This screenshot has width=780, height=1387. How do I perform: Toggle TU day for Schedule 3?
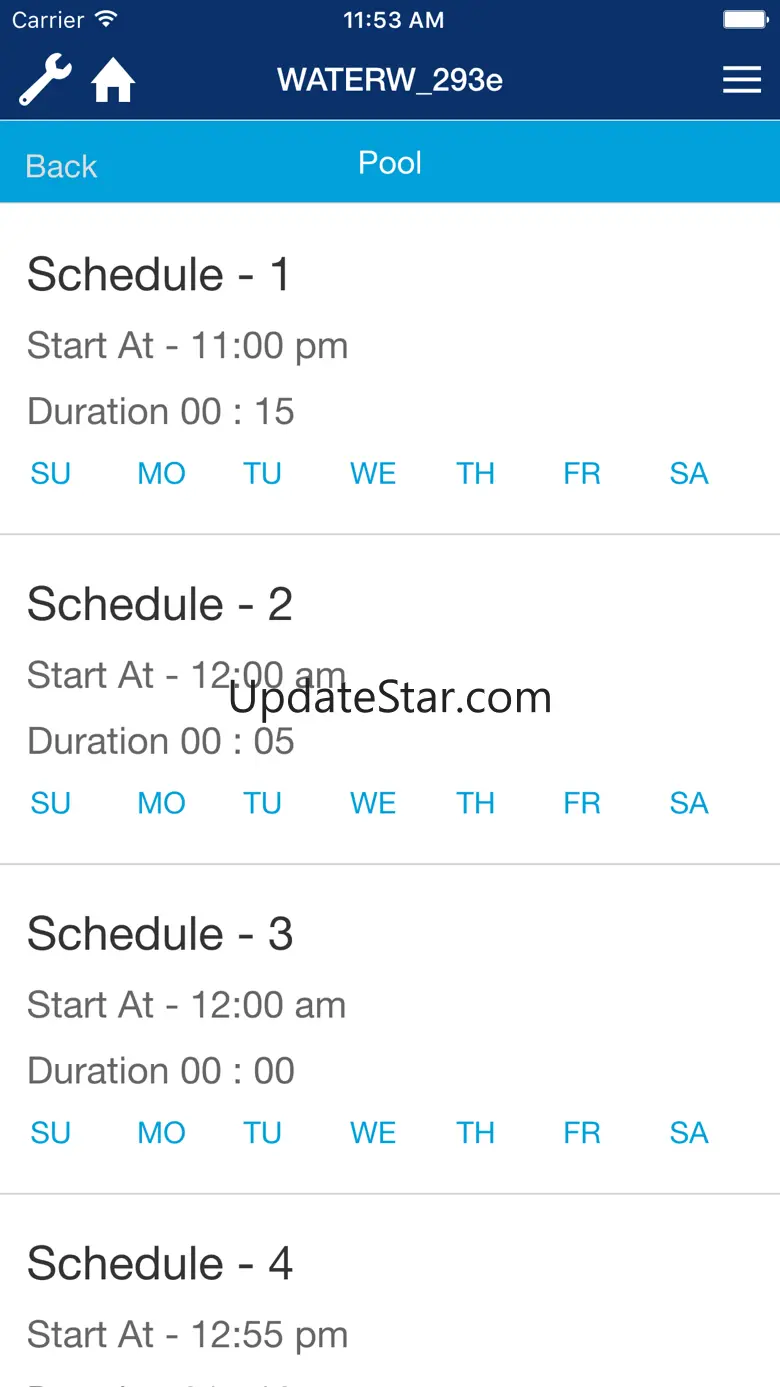[x=262, y=1133]
